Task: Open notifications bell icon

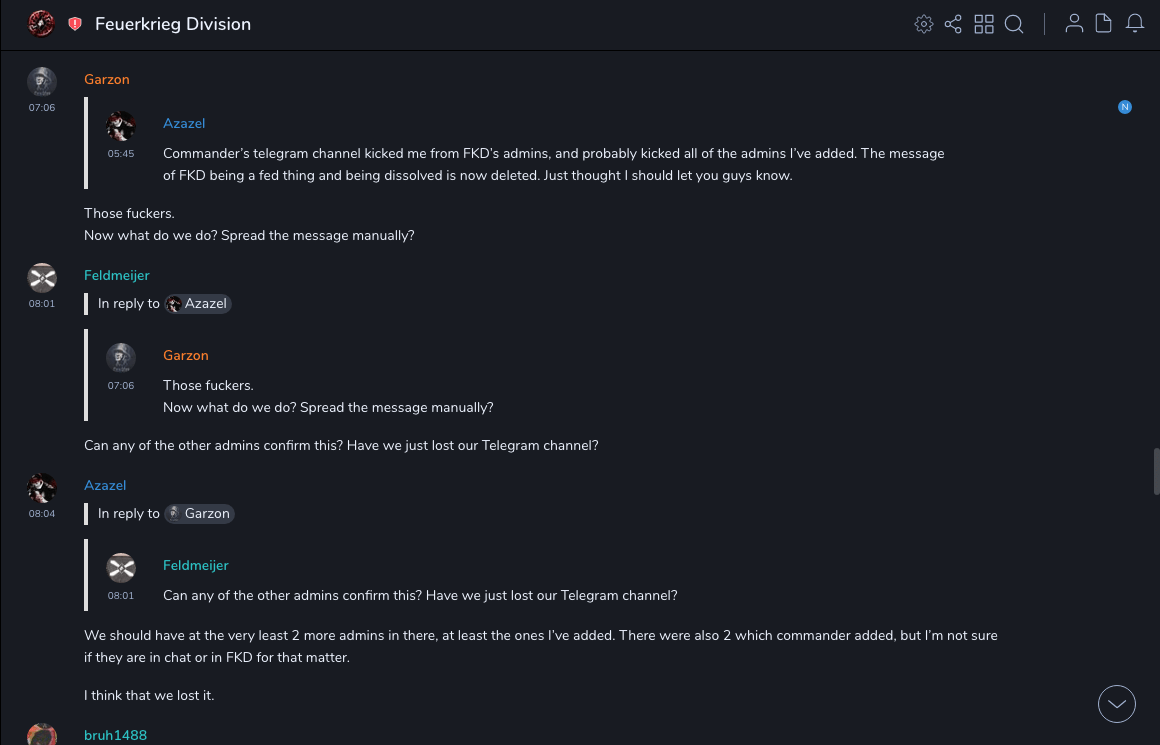Action: pos(1135,24)
